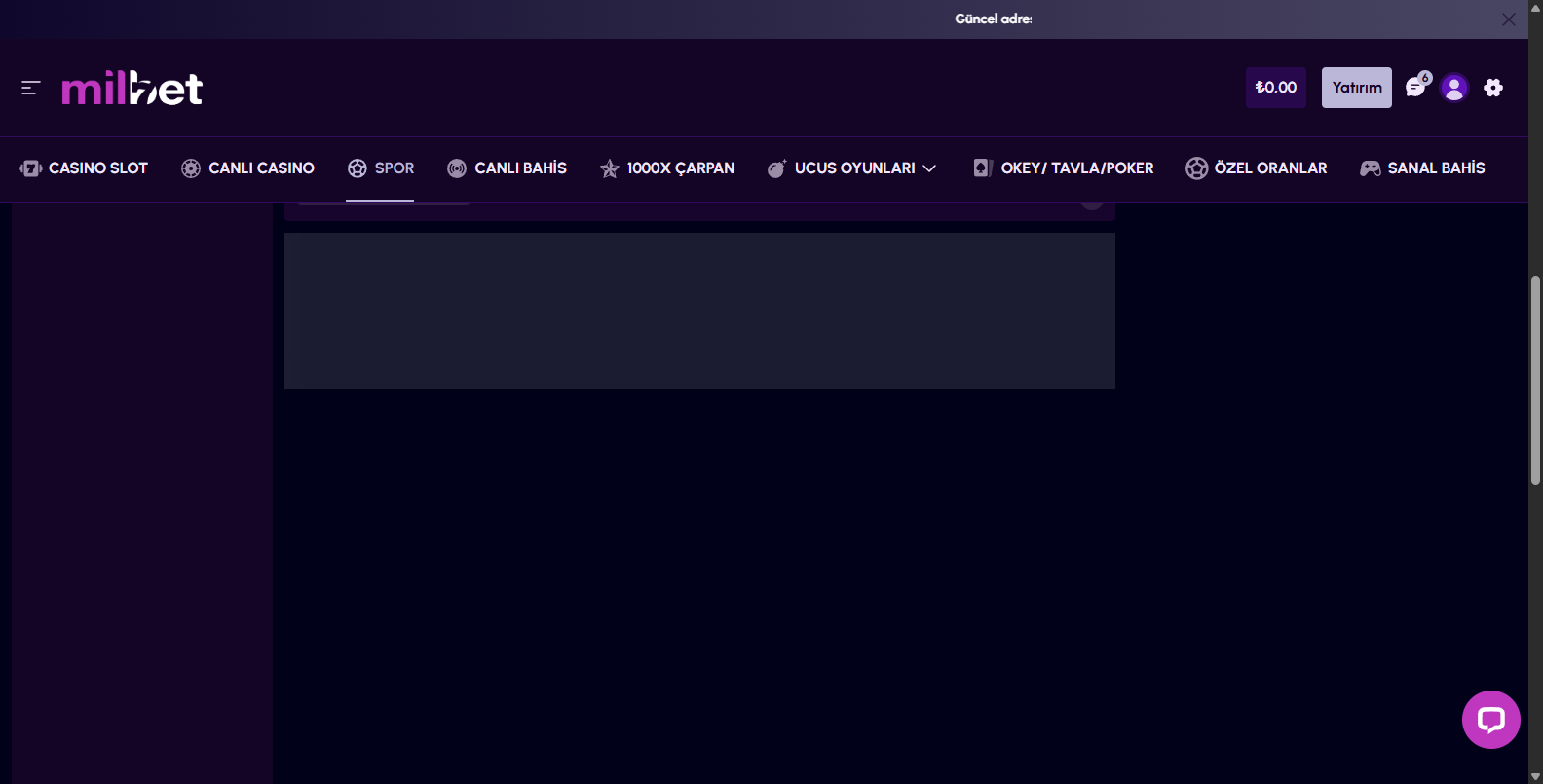Click the page vertical scrollbar thumb
Image resolution: width=1543 pixels, height=784 pixels.
click(1535, 380)
